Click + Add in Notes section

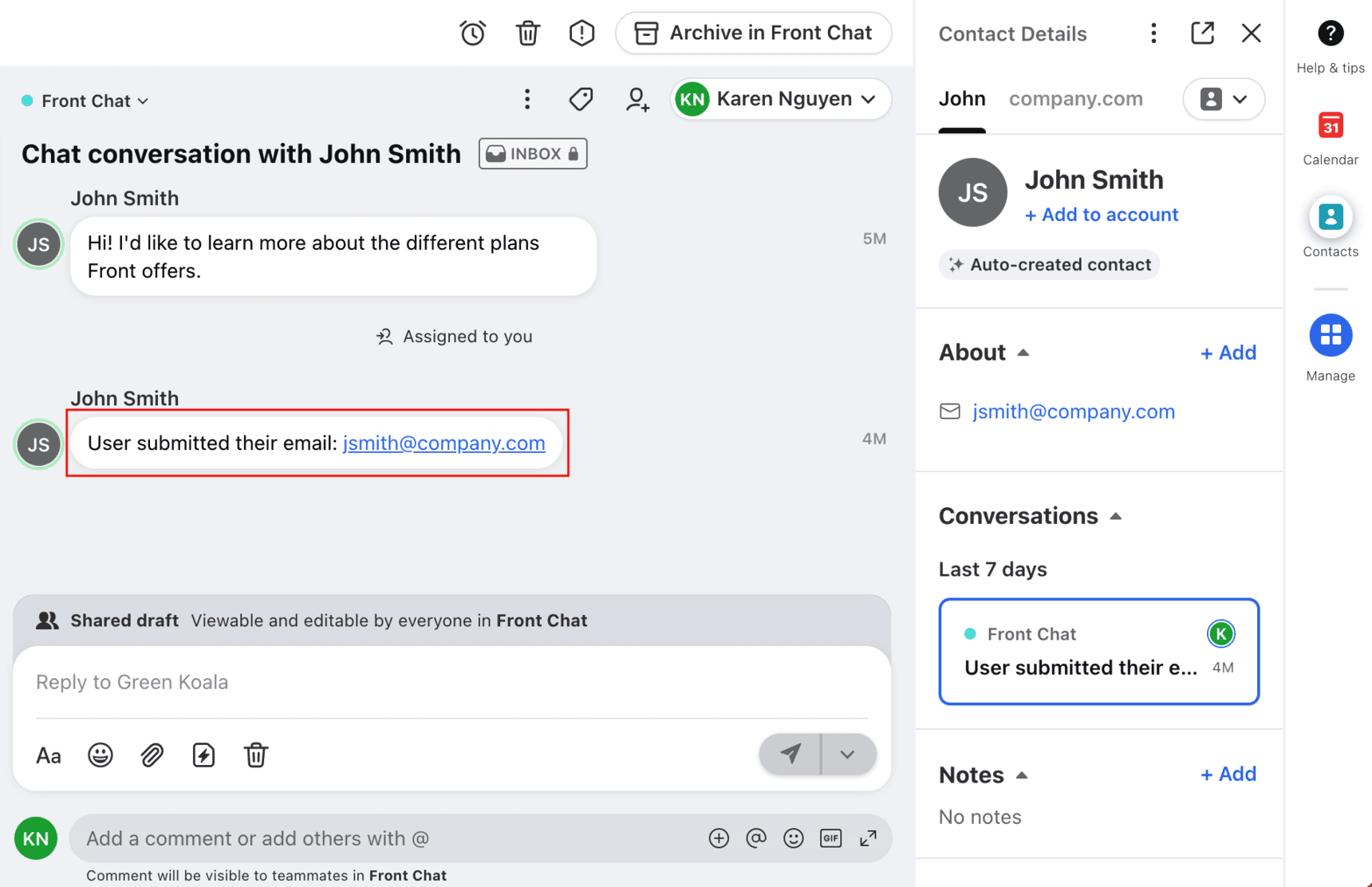tap(1228, 775)
